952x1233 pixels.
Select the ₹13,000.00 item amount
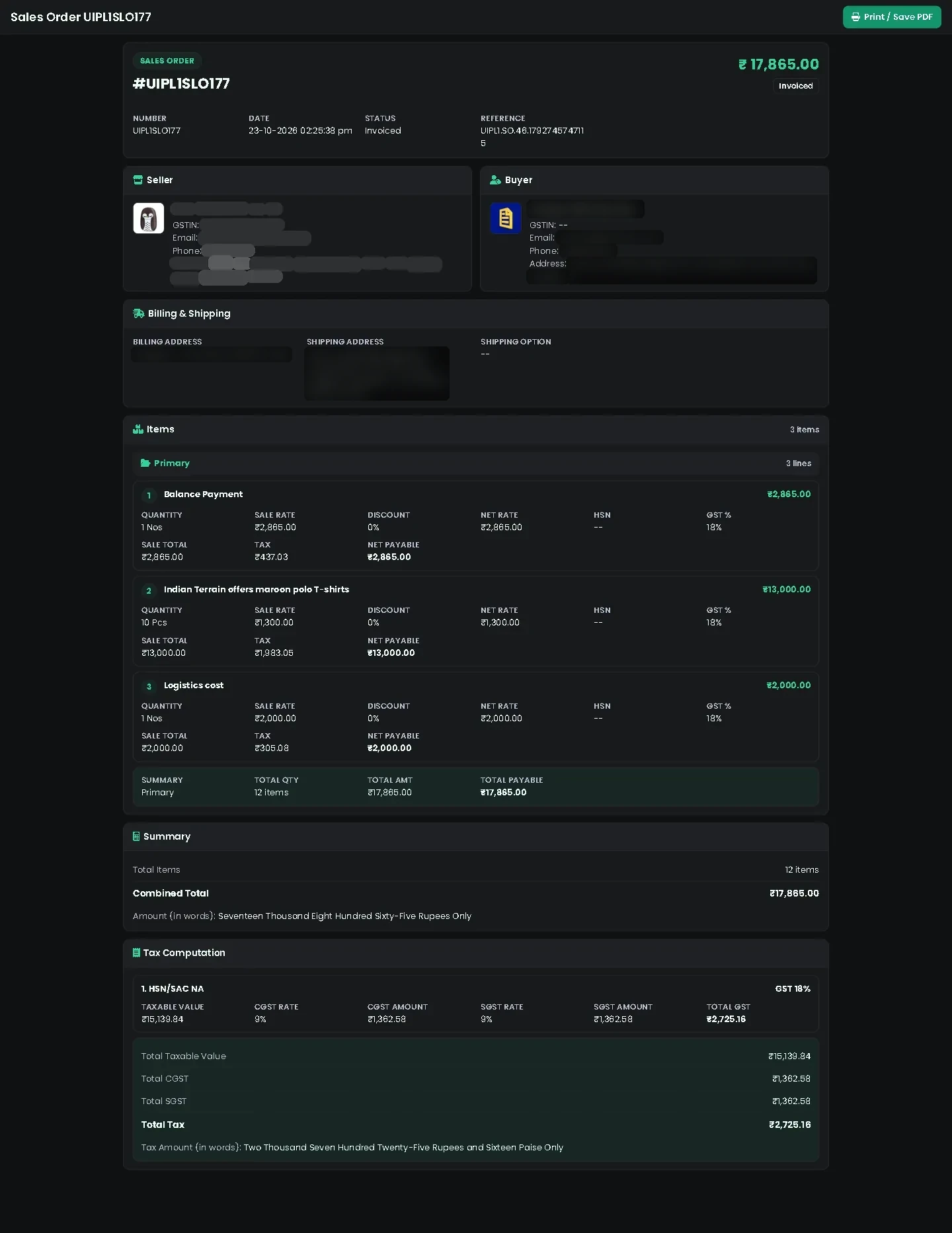[787, 589]
